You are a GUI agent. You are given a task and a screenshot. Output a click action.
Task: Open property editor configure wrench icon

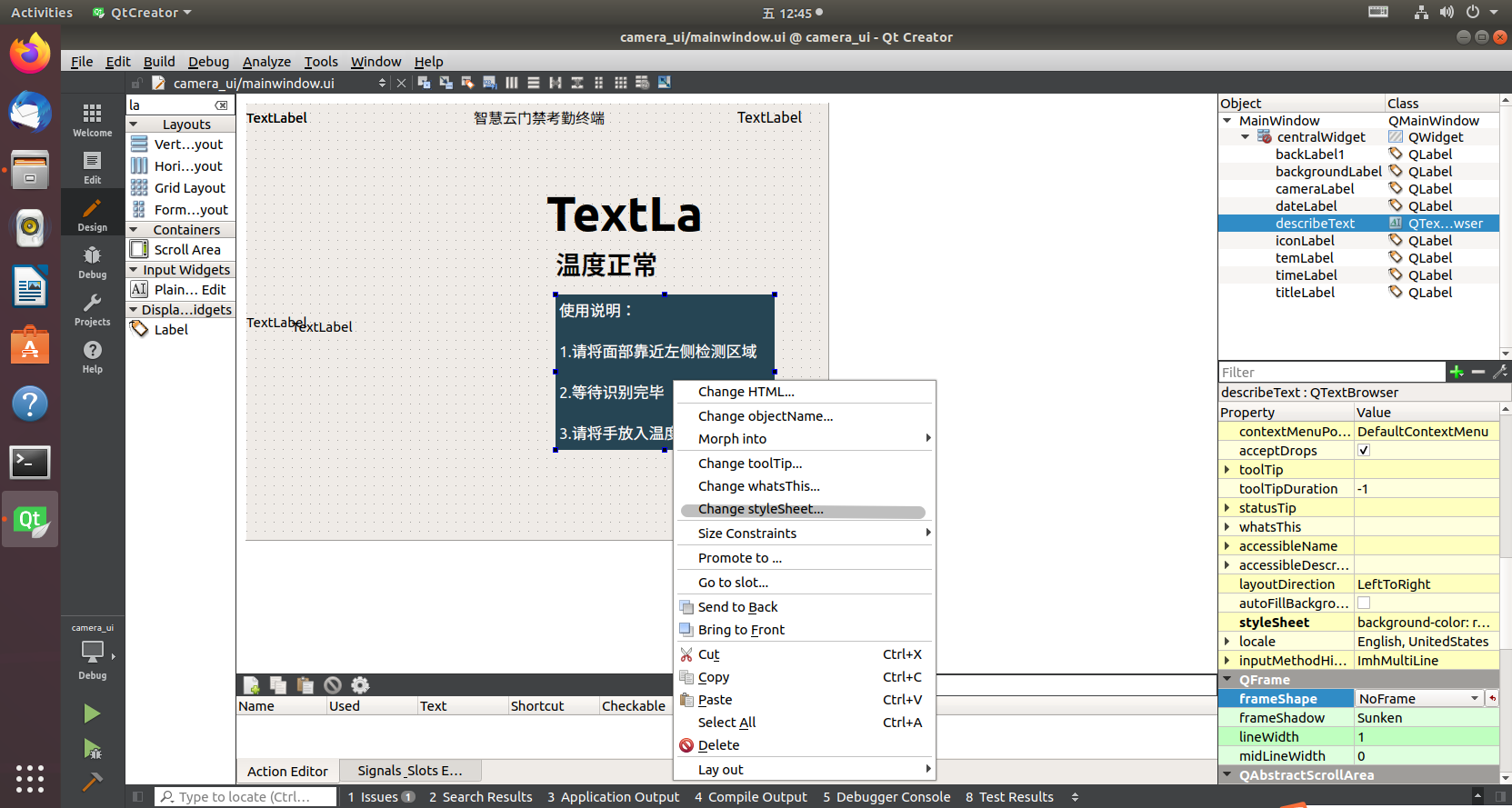coord(1500,372)
